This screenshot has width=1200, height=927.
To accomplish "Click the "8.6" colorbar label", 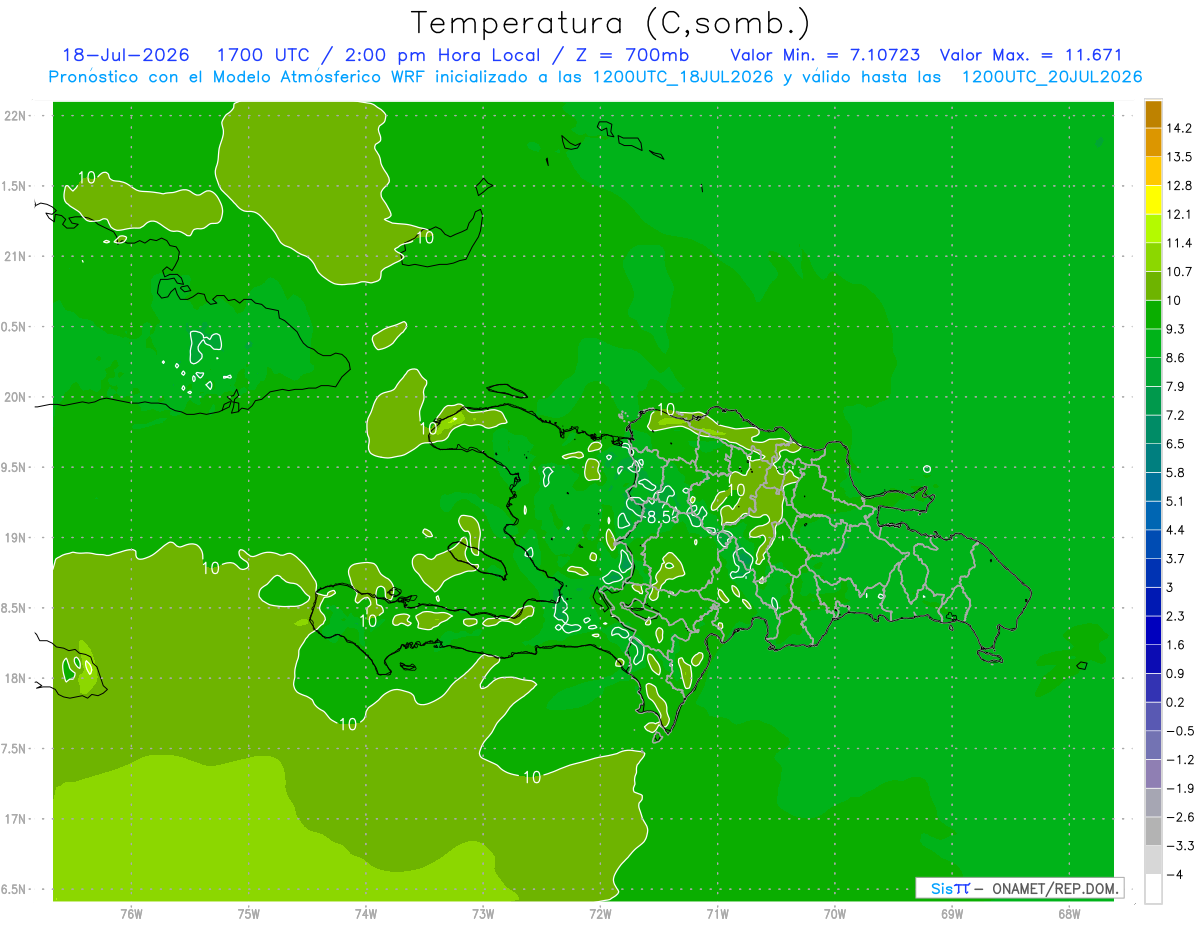I will point(1176,358).
